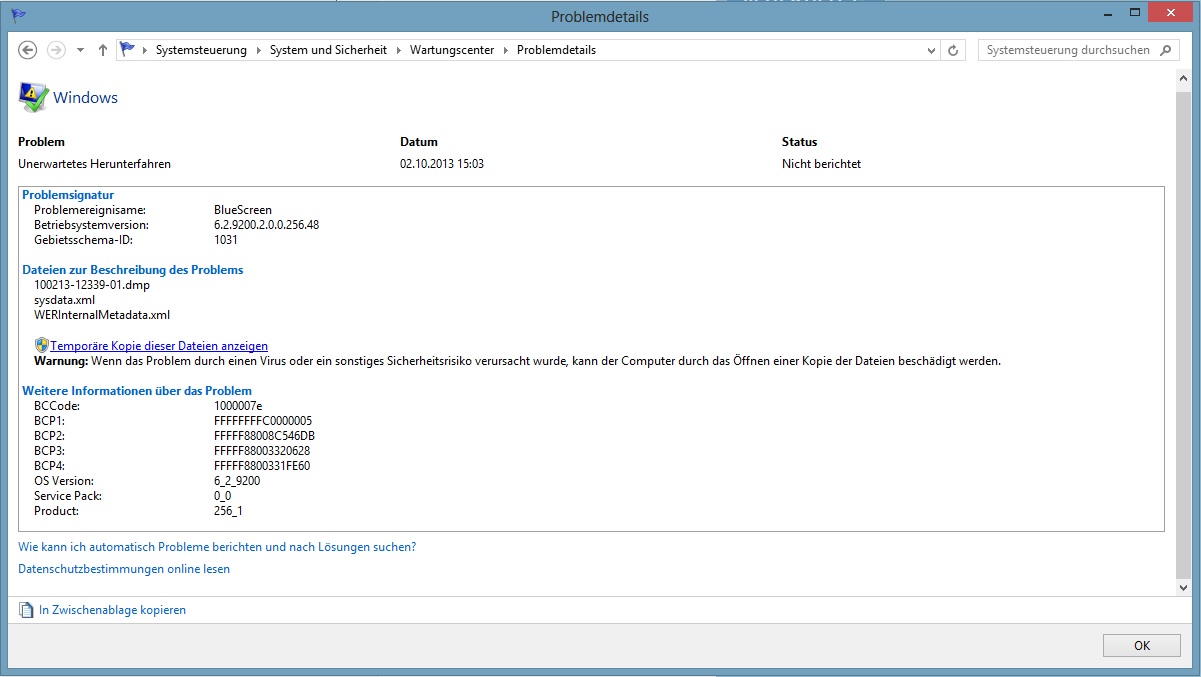Click BCP4 value FFFFF8800331FE60
The width and height of the screenshot is (1201, 677).
point(262,466)
